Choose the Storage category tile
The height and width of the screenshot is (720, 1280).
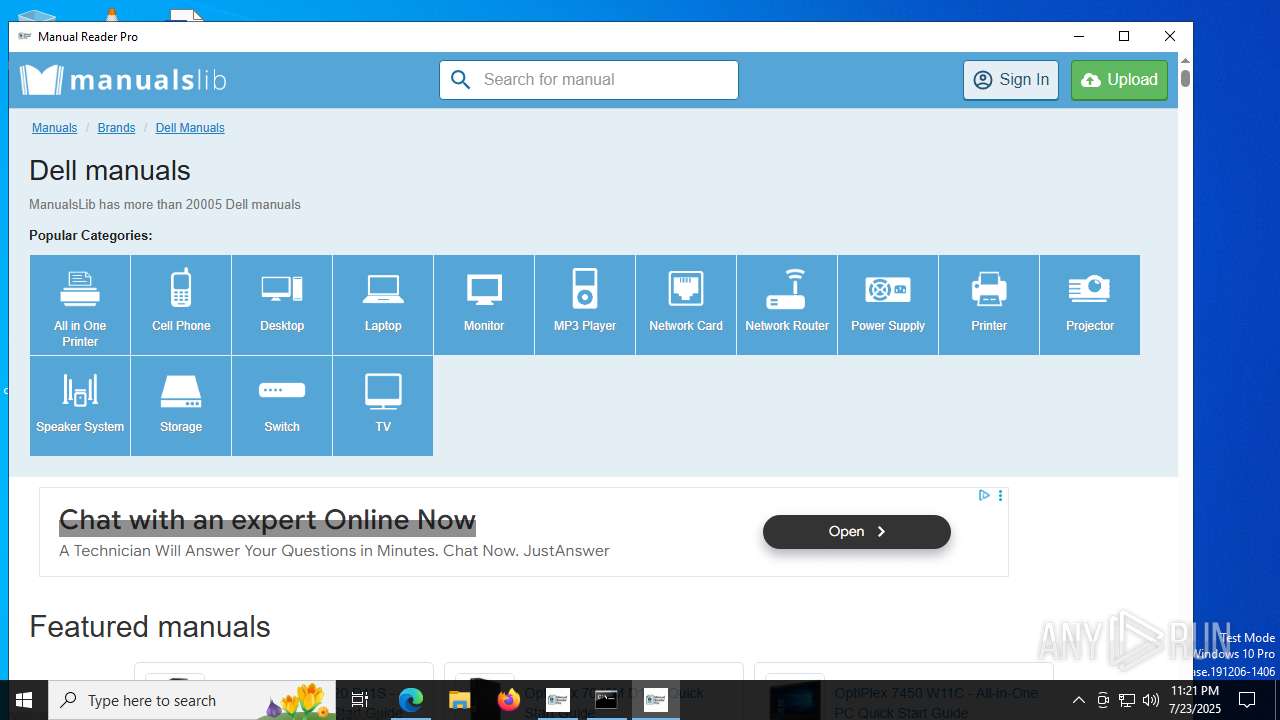[x=181, y=406]
